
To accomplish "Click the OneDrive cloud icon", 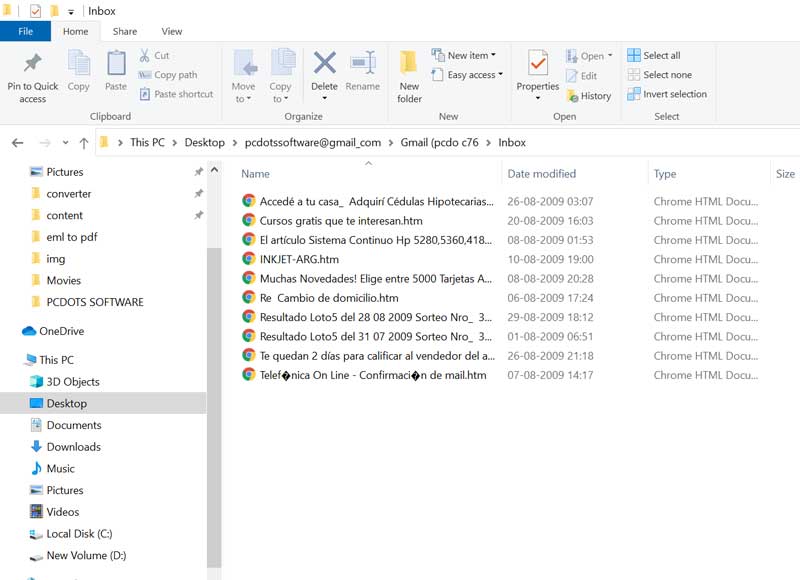I will click(29, 331).
